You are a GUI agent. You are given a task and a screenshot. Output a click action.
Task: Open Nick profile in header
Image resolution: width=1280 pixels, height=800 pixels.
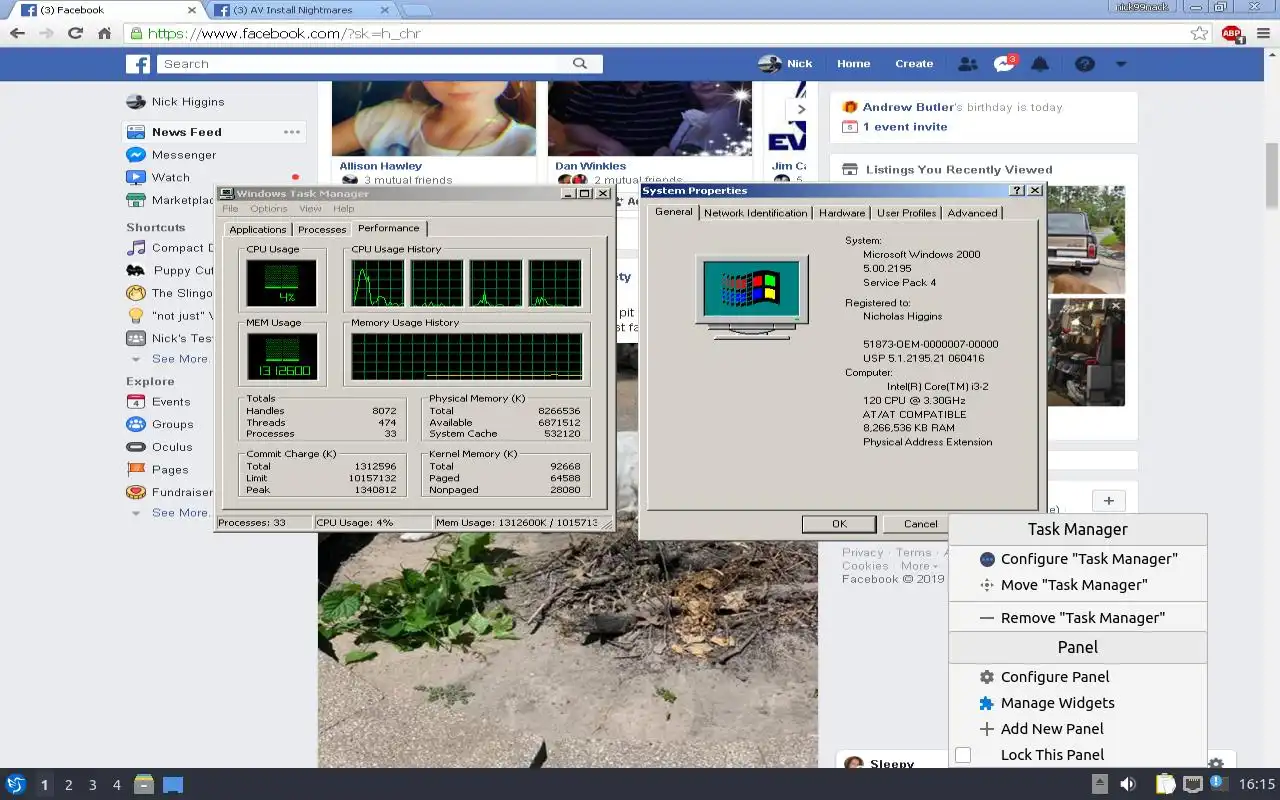[785, 64]
